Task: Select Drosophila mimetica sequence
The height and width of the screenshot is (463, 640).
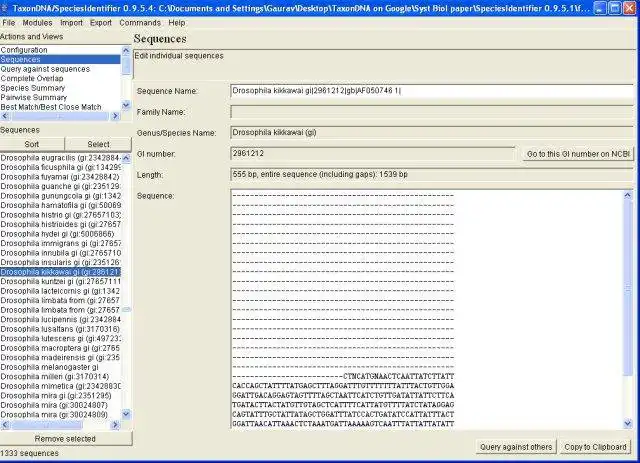Action: pos(60,386)
